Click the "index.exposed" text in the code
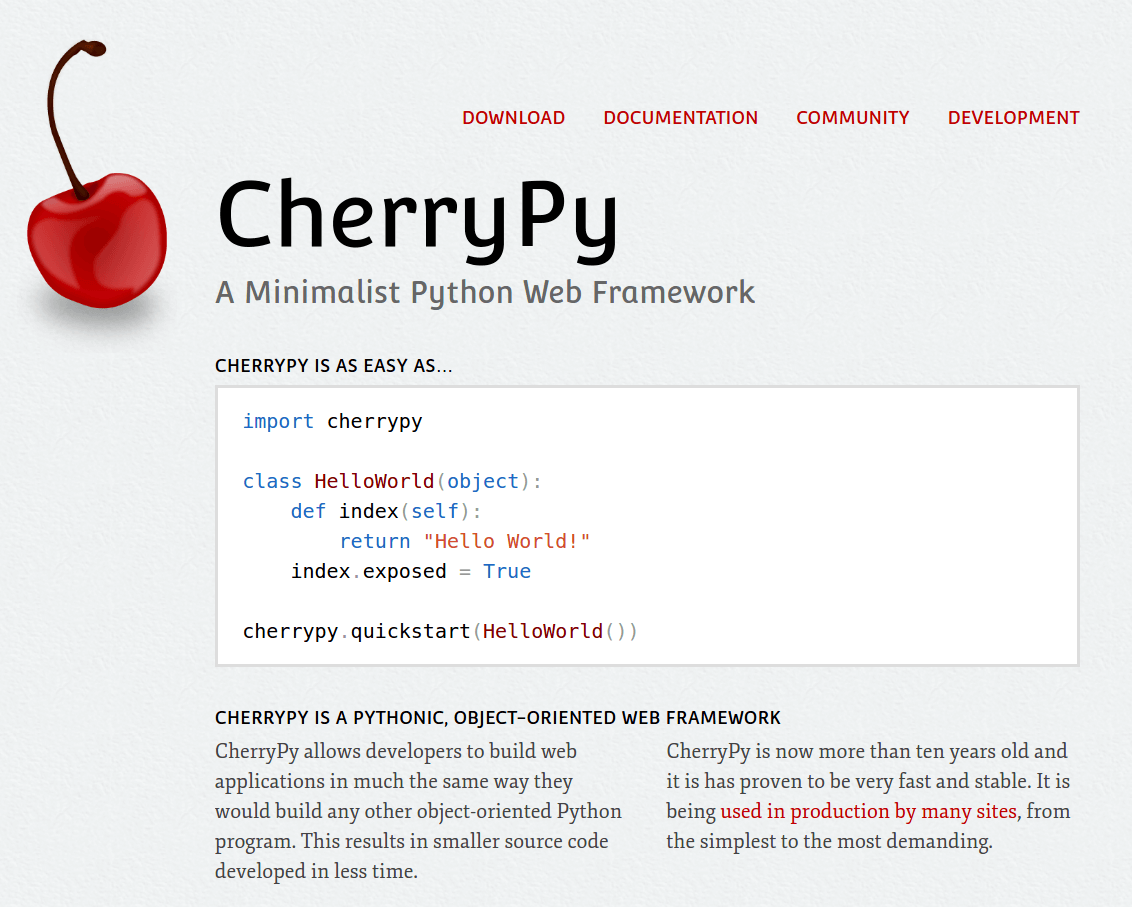 point(368,571)
